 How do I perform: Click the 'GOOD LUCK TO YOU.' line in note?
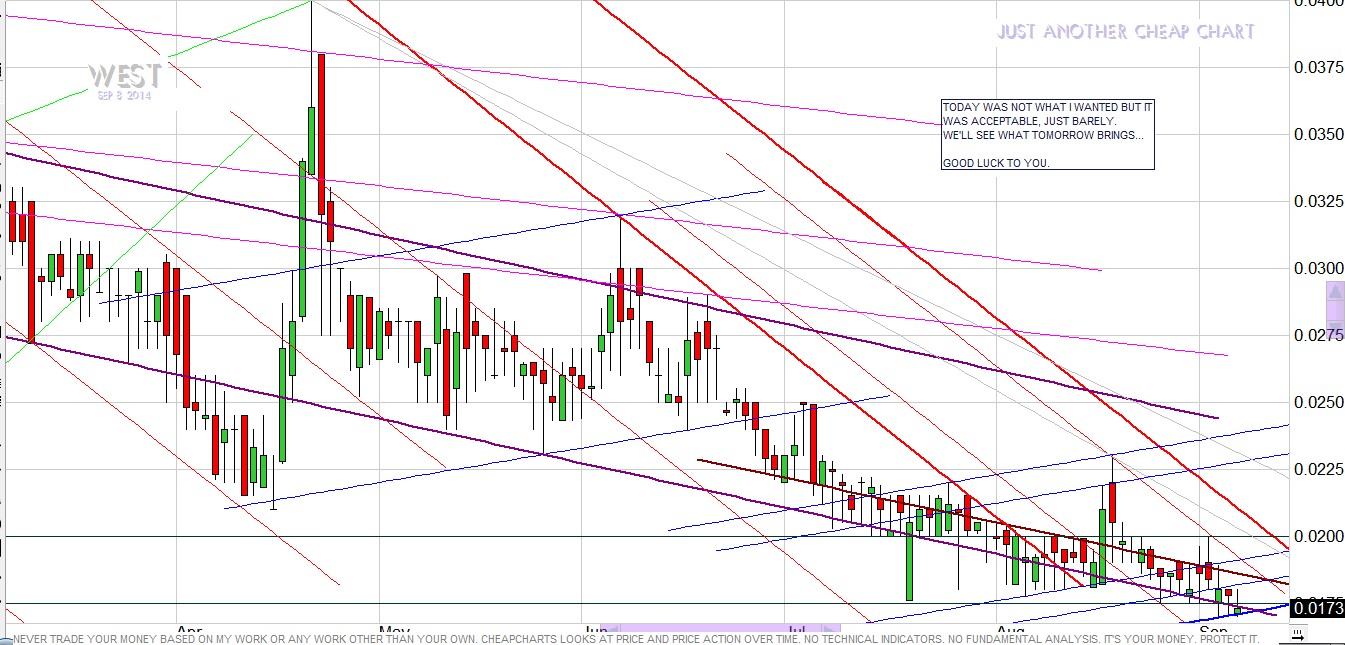coord(996,162)
